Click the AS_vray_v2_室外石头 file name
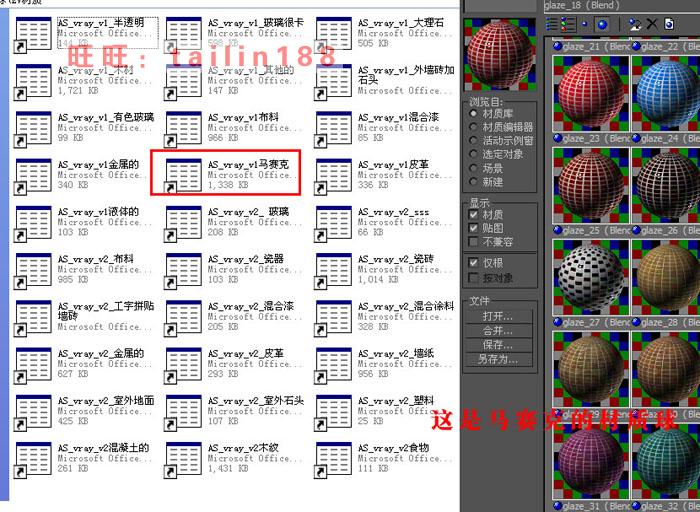Viewport: 700px width, 512px height. coord(256,400)
